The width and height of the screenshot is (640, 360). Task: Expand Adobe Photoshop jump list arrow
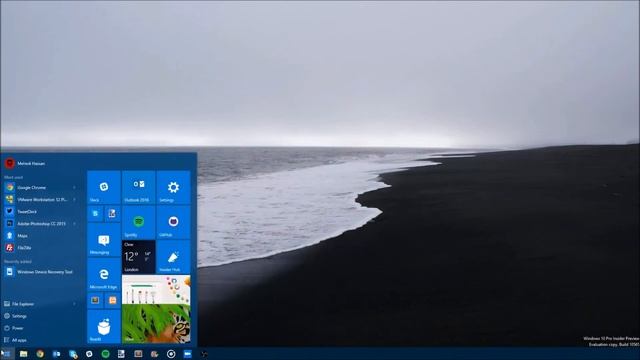74,224
